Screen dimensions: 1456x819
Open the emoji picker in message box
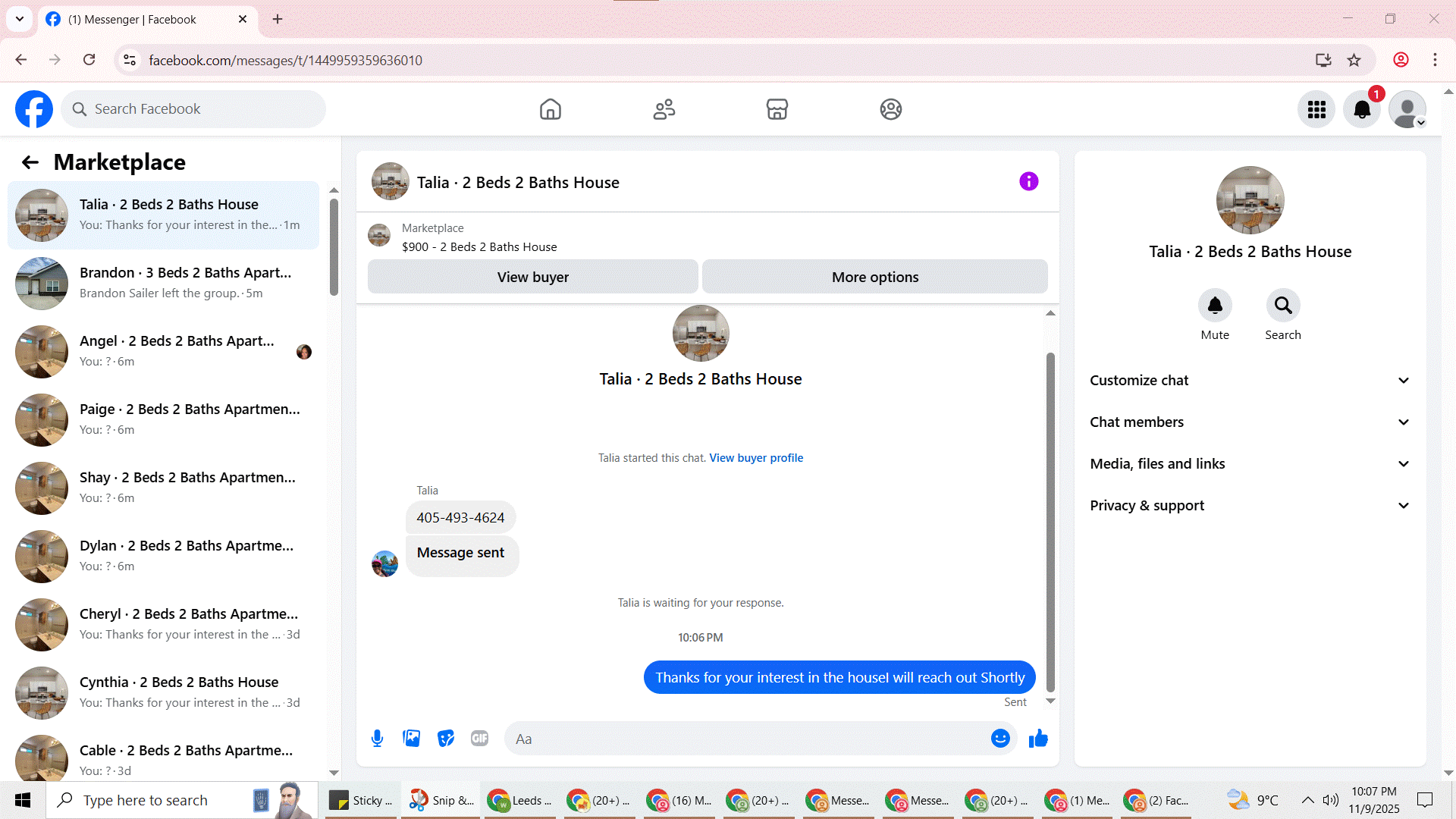pyautogui.click(x=1000, y=739)
